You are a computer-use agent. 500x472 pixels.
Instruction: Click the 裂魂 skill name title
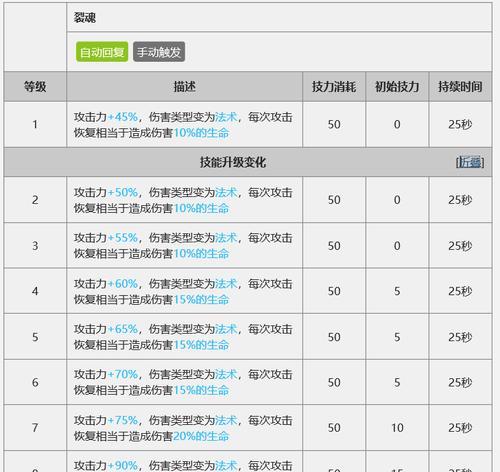click(85, 18)
